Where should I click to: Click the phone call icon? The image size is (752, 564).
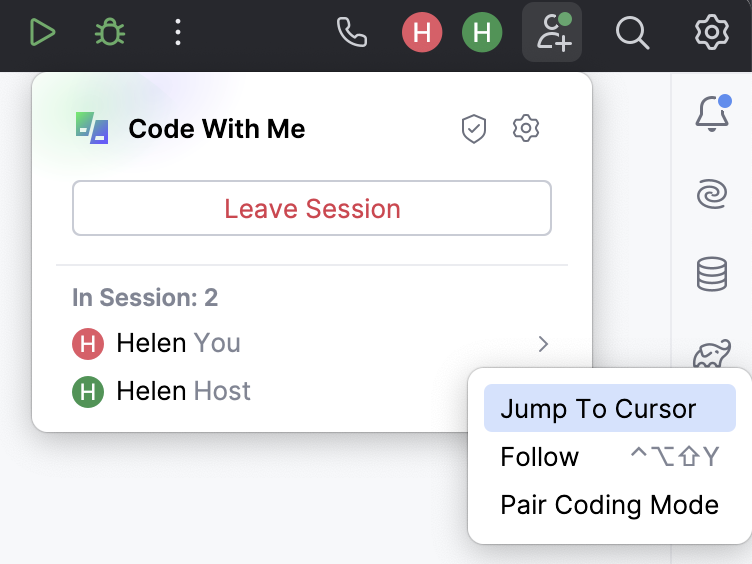[352, 33]
